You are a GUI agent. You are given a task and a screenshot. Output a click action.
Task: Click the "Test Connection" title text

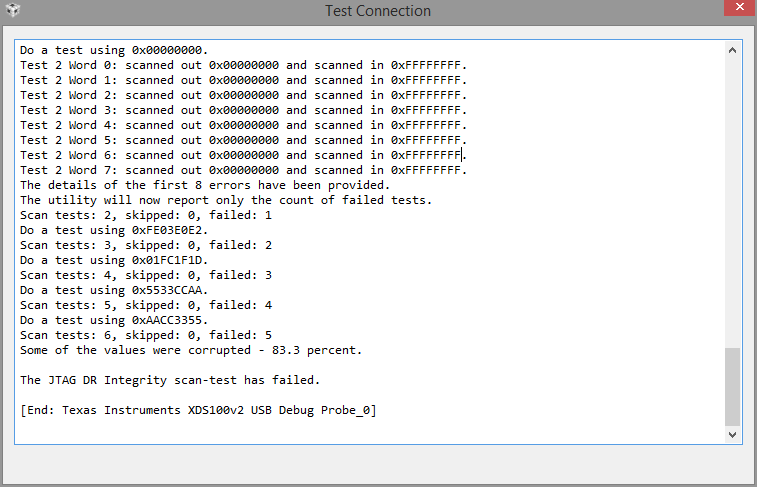tap(378, 11)
